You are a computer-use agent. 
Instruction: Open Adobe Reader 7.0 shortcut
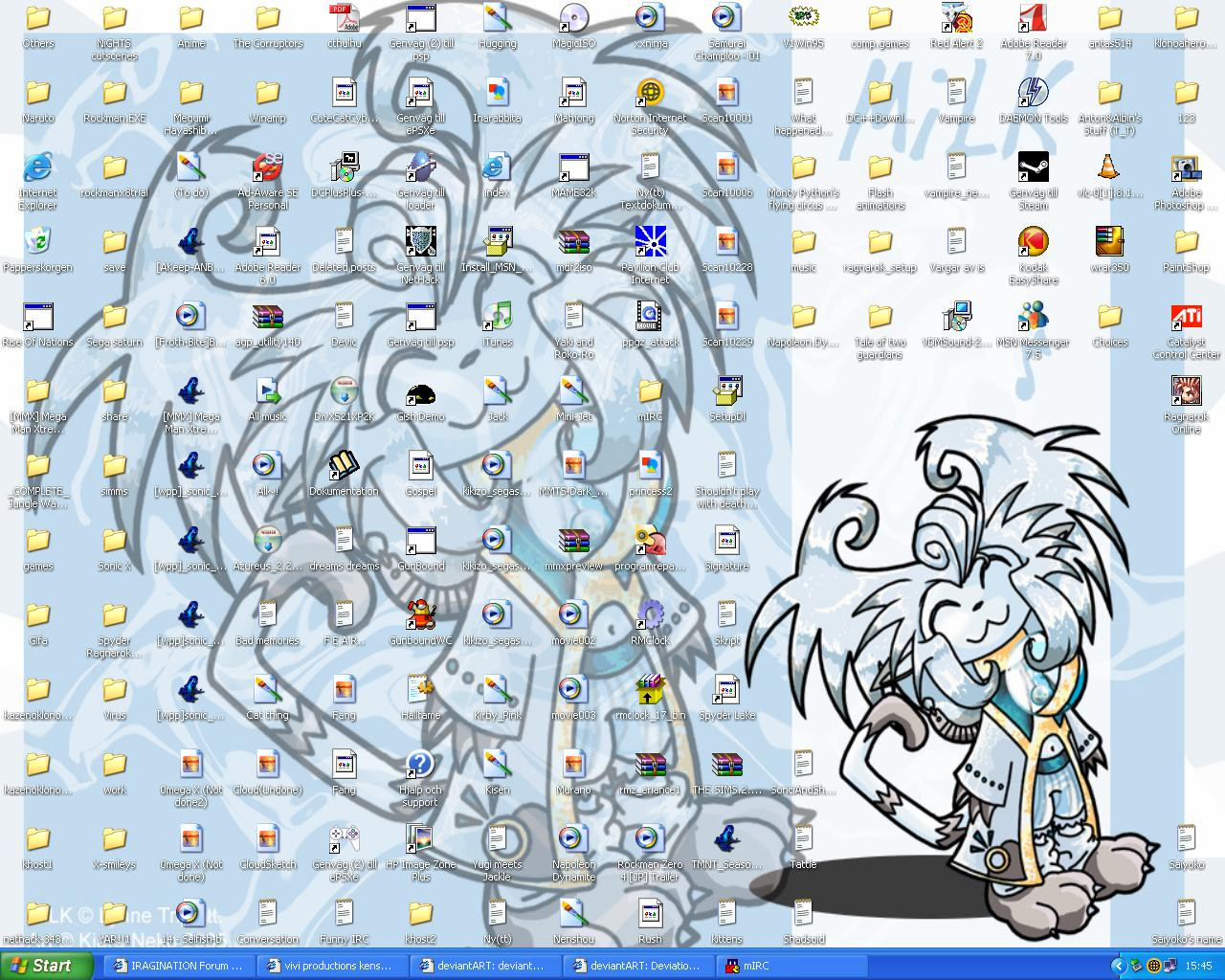(1033, 18)
